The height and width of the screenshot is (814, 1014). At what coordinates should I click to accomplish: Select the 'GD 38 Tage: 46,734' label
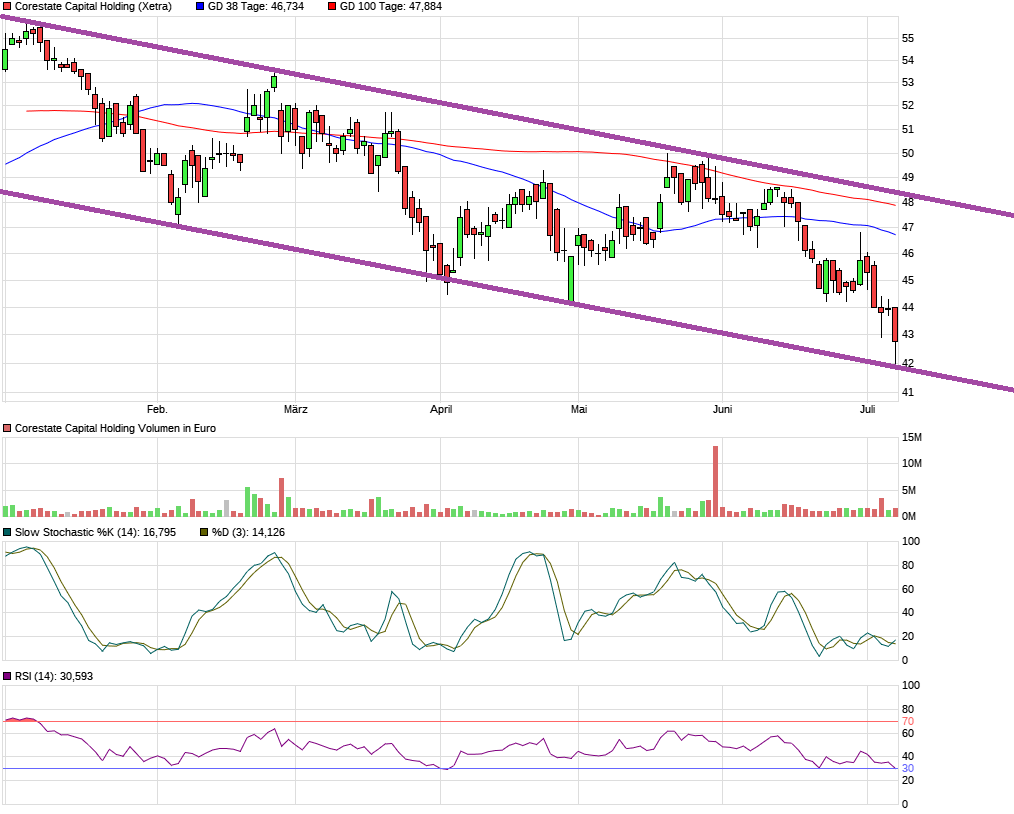point(255,6)
